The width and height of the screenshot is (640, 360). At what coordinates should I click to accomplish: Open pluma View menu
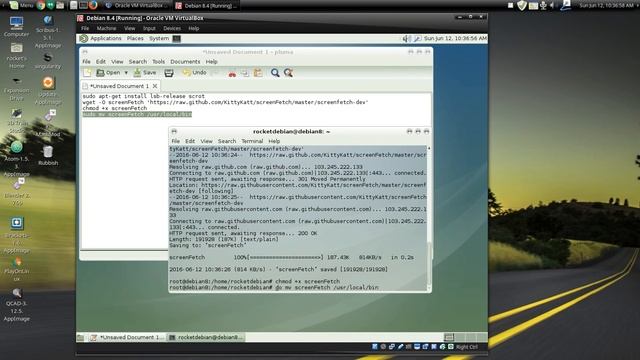pyautogui.click(x=117, y=62)
